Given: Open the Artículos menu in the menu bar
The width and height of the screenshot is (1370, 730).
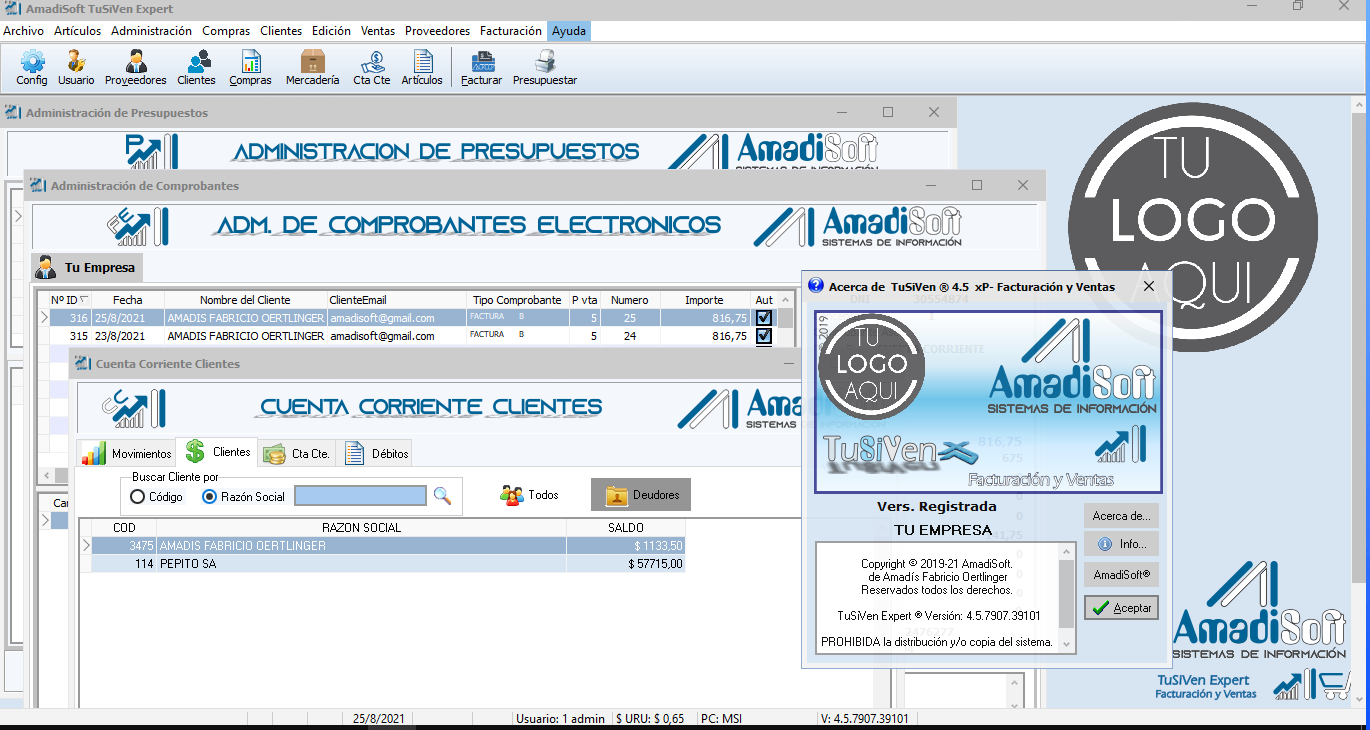Looking at the screenshot, I should pos(78,31).
